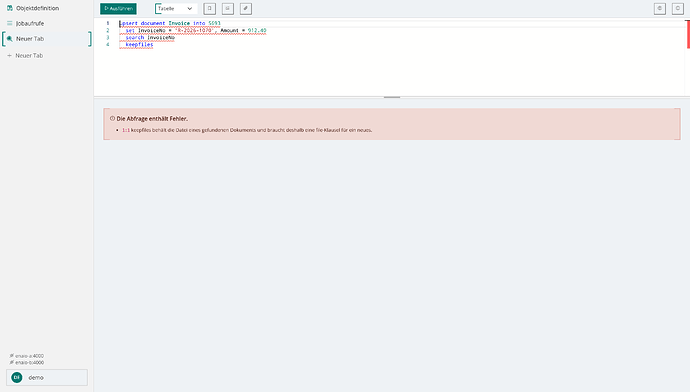Click the red error marker in editor scrollbar
This screenshot has width=690, height=392.
688,34
